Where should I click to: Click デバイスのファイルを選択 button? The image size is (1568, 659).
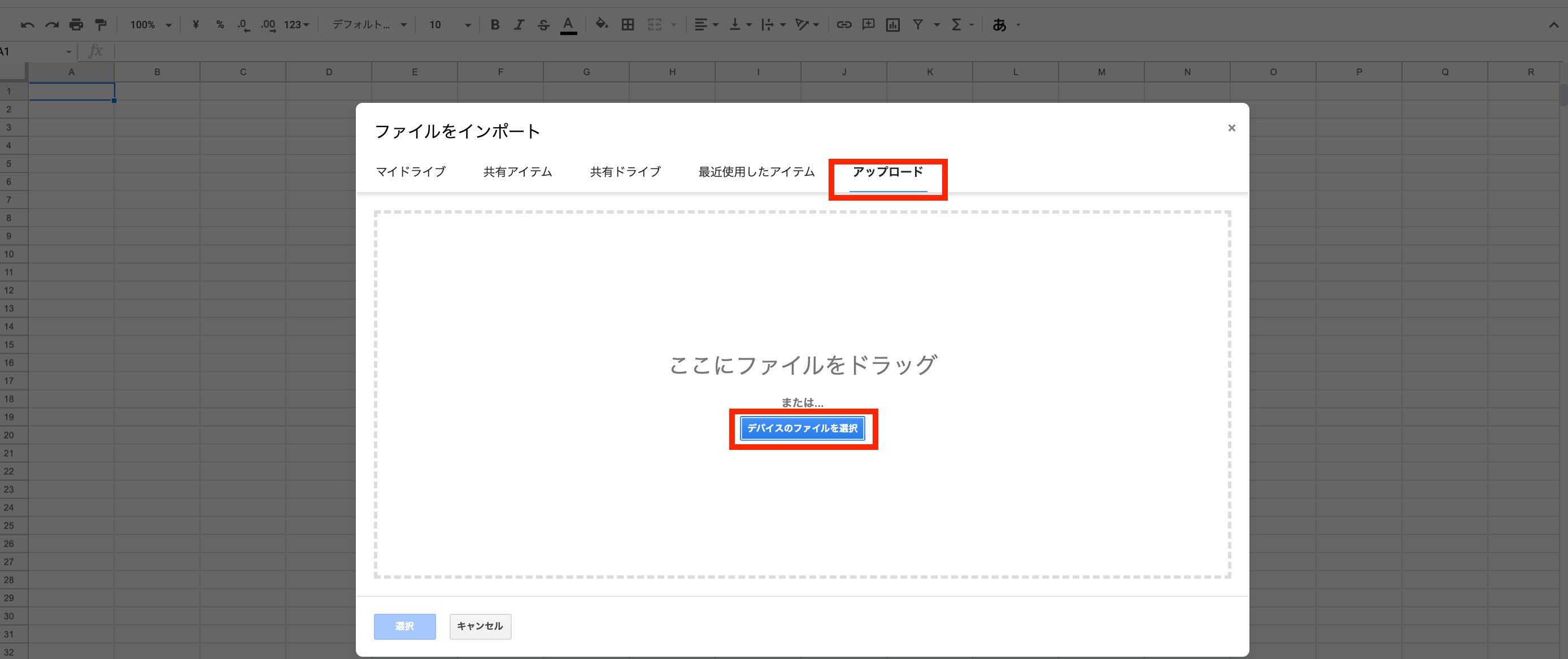click(x=802, y=428)
